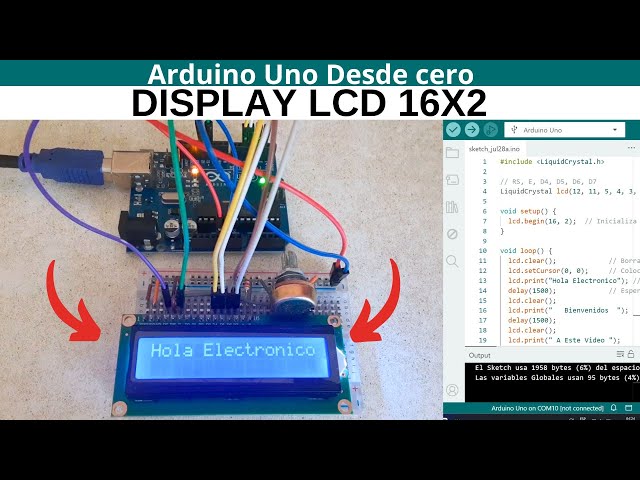Open the Boards Manager sidebar icon
This screenshot has height=480, width=640.
452,180
